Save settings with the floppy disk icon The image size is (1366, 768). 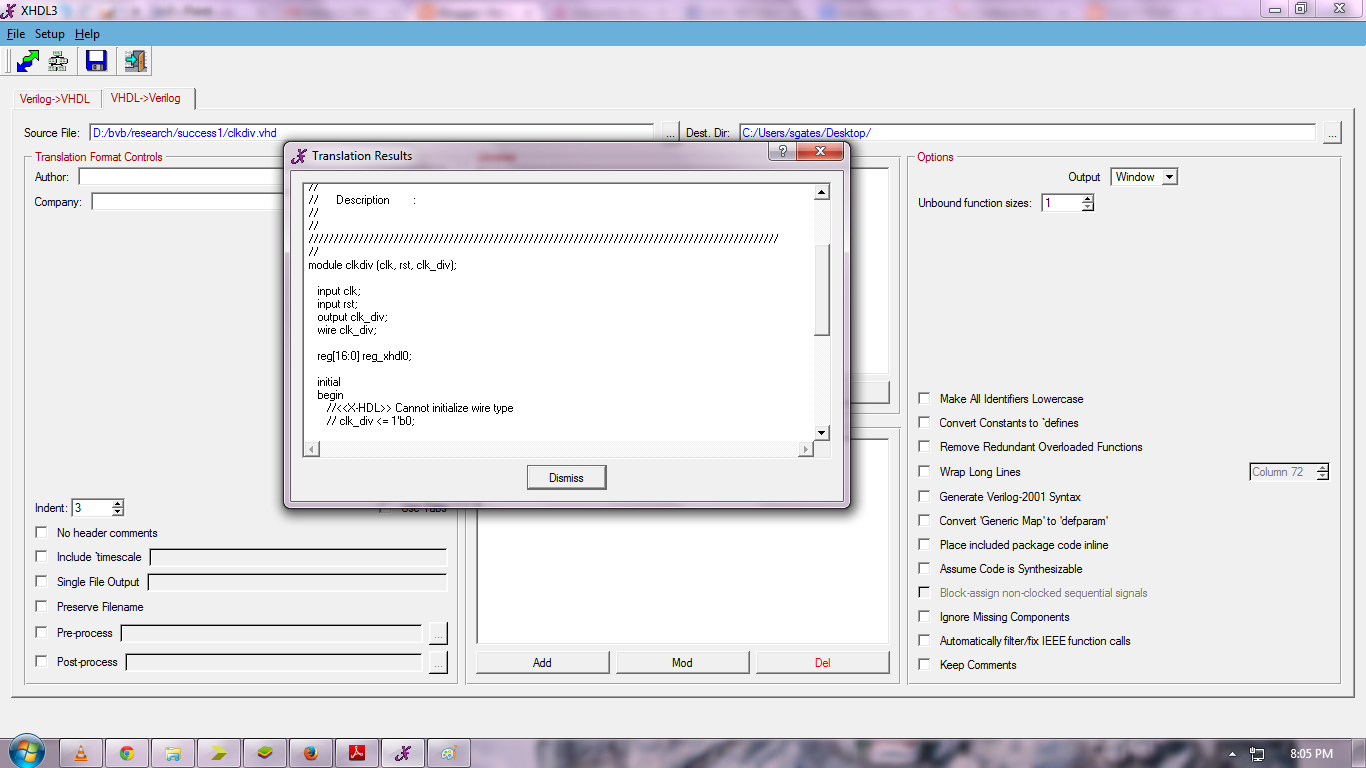[96, 61]
